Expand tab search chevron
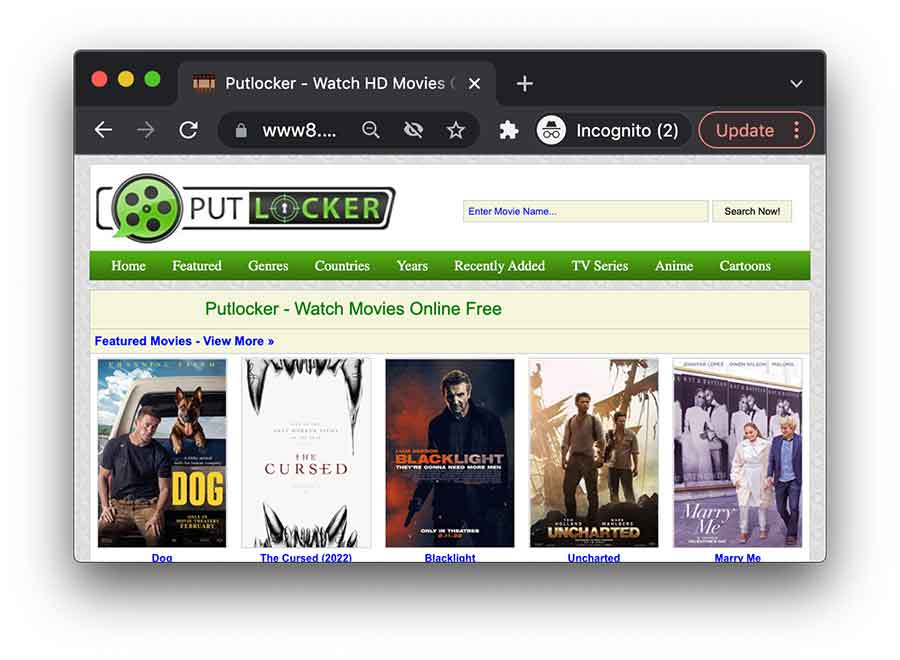 coord(796,84)
